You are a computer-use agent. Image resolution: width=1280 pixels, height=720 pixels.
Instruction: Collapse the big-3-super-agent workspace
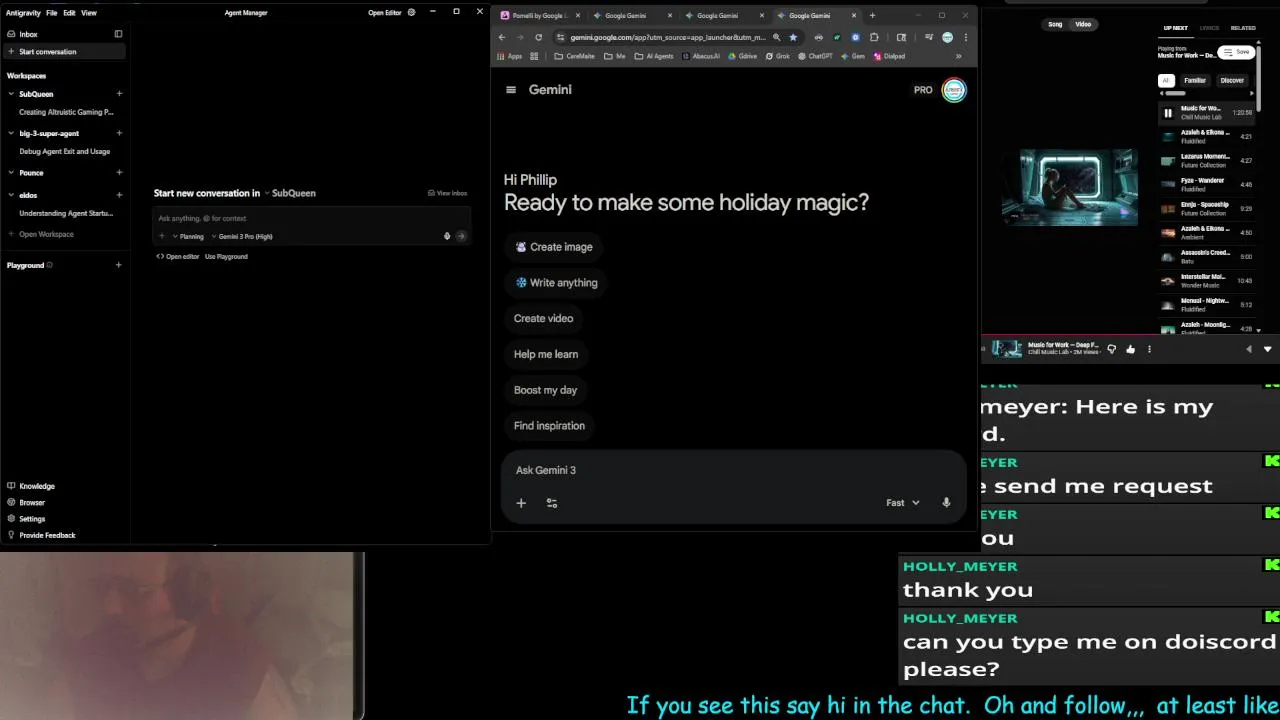11,133
